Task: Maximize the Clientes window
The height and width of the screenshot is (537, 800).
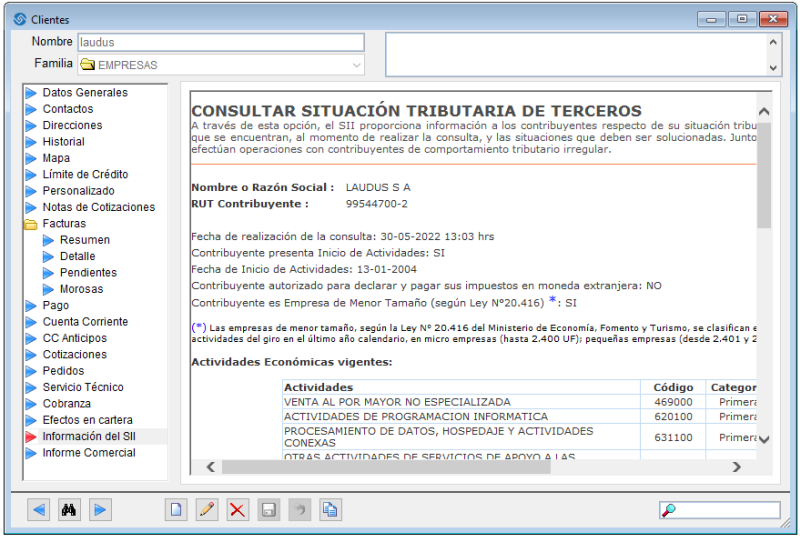Action: (742, 19)
